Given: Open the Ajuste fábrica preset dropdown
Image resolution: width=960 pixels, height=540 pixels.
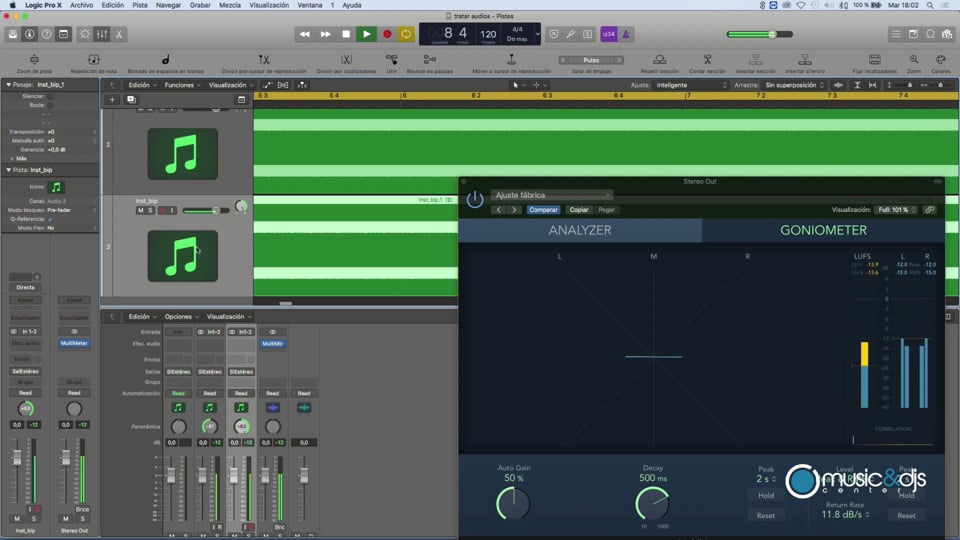Looking at the screenshot, I should pos(552,195).
